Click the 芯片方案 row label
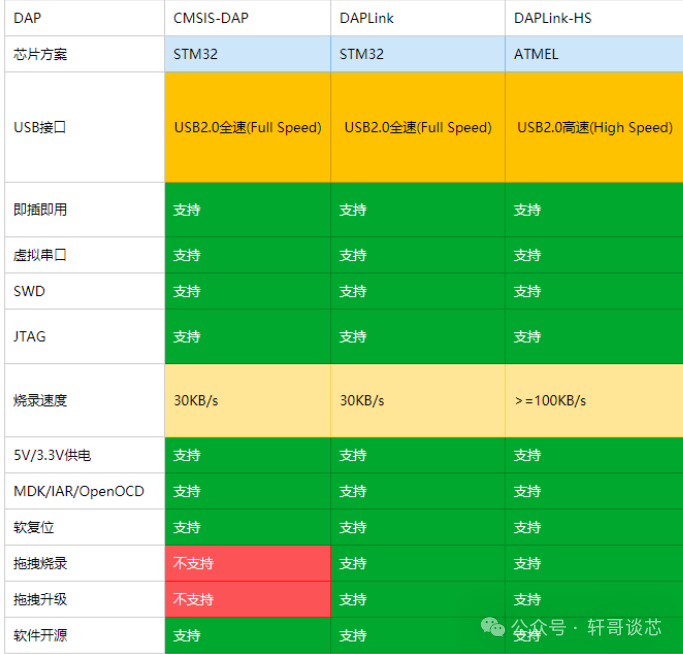 [x=85, y=54]
